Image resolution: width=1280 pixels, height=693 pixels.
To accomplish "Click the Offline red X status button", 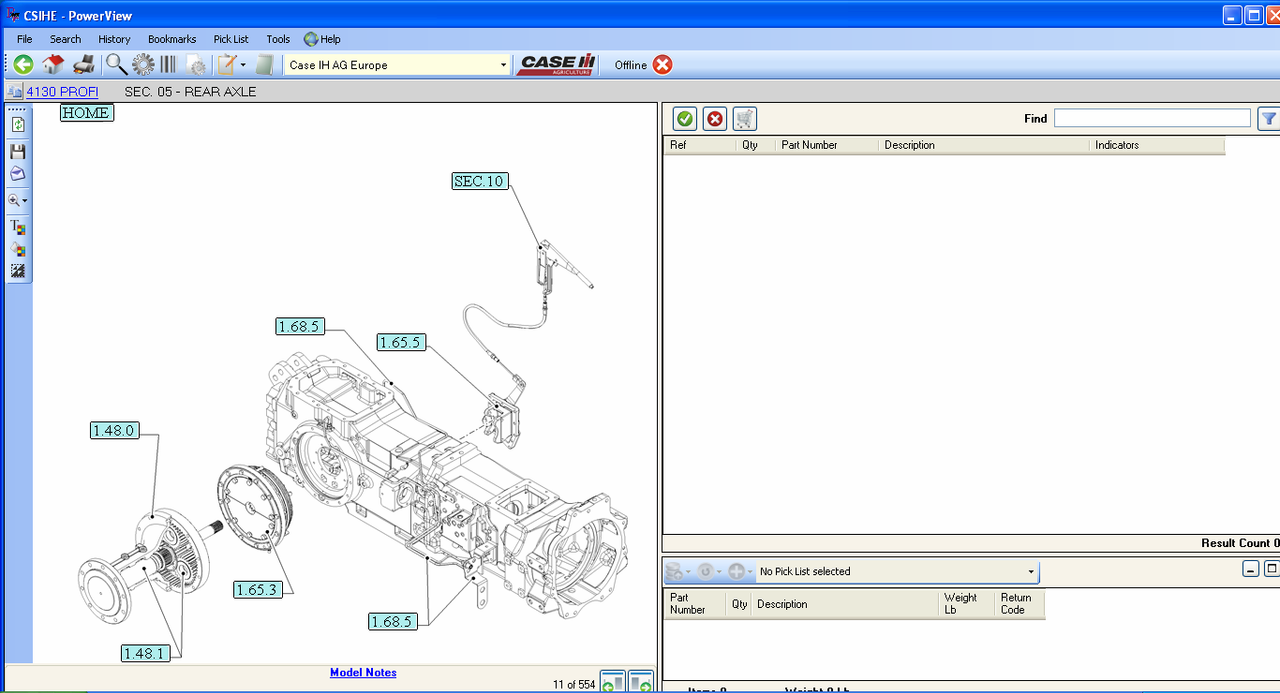I will pyautogui.click(x=663, y=65).
